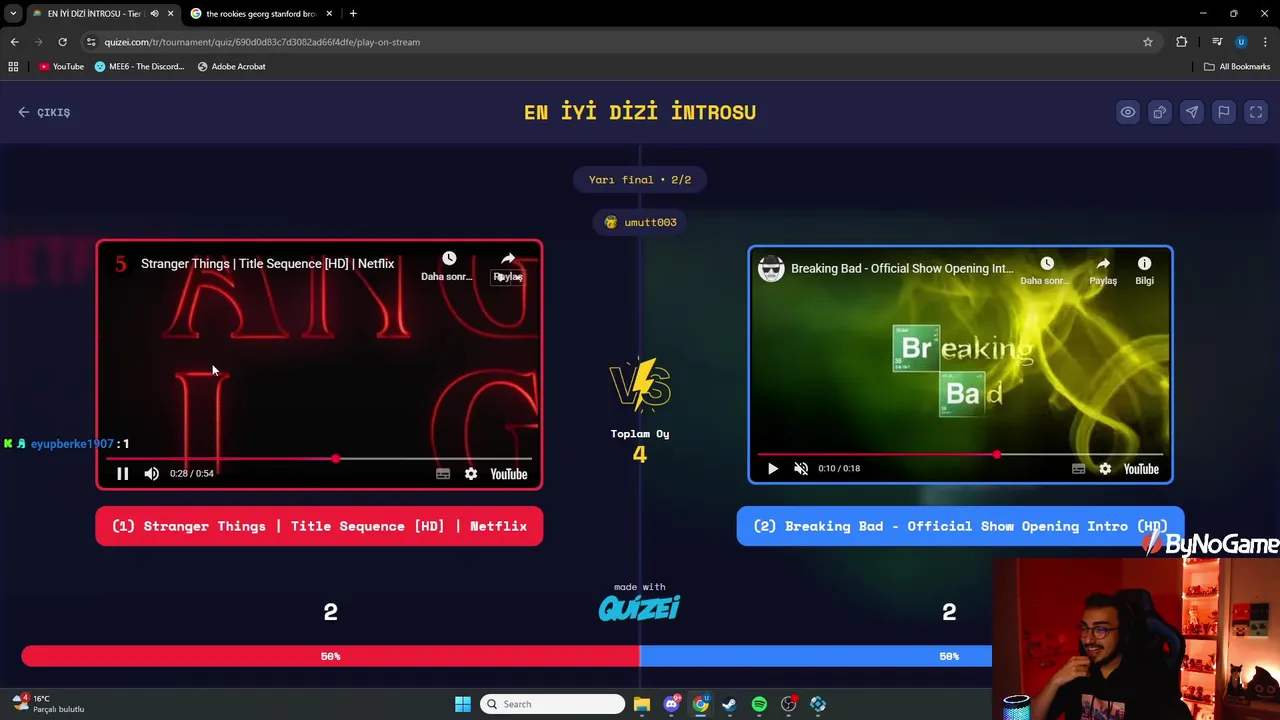This screenshot has height=720, width=1280.
Task: Vote for (1) Stranger Things red button
Action: pyautogui.click(x=319, y=526)
